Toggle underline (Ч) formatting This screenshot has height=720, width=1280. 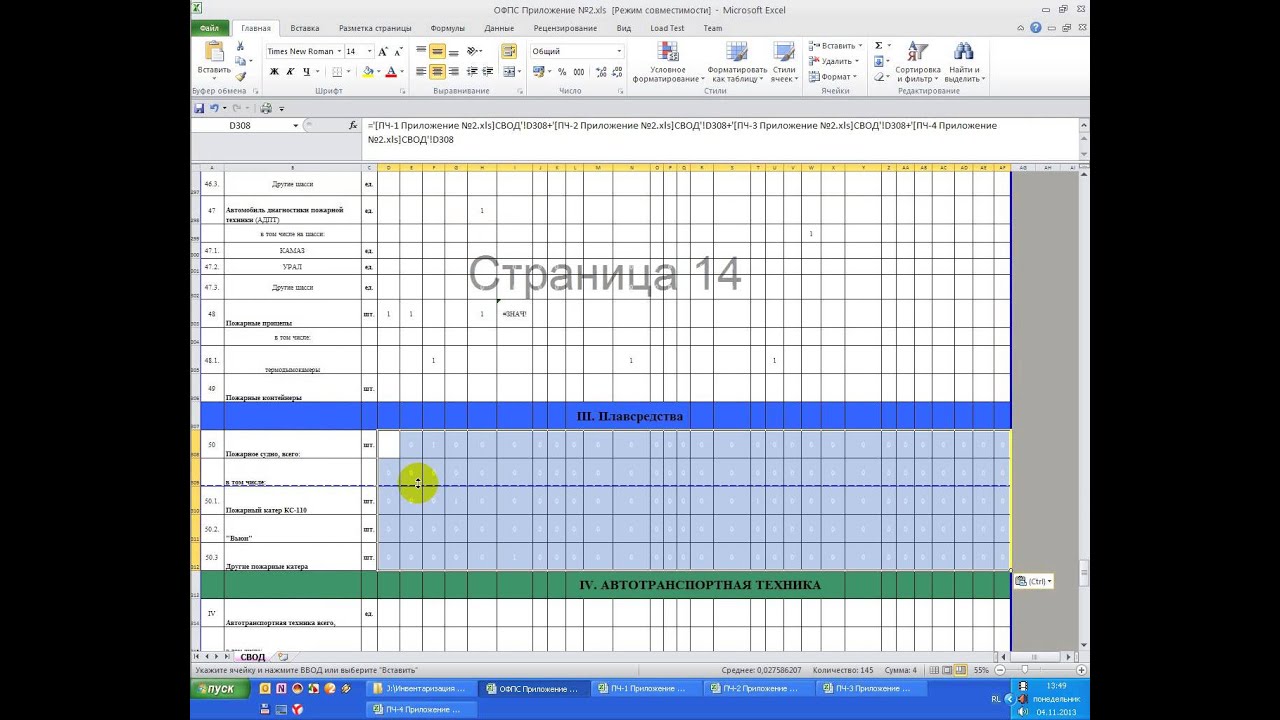point(306,72)
